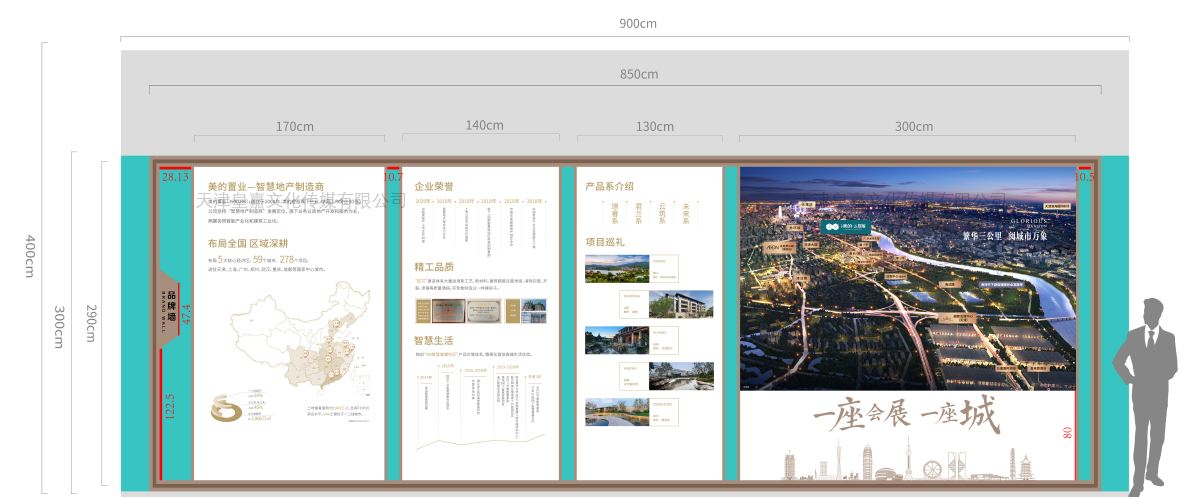Image resolution: width=1200 pixels, height=497 pixels.
Task: Click 2020年 in the honors timeline
Action: (423, 200)
